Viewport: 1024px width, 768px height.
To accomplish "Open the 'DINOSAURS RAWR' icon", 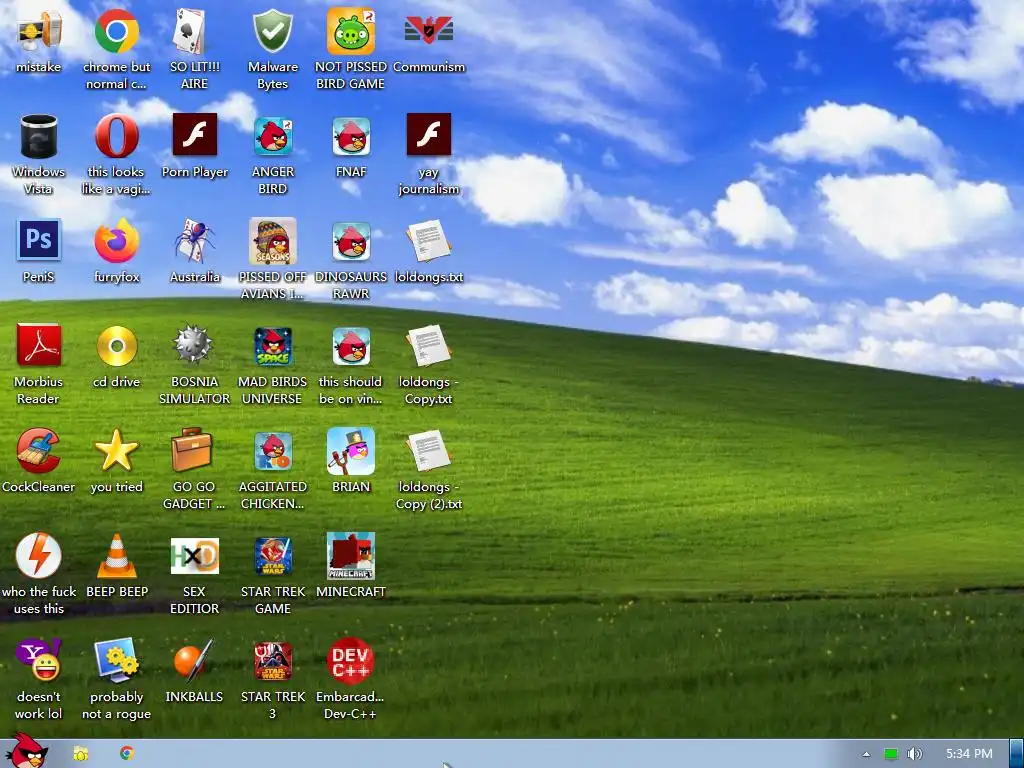I will click(x=351, y=242).
